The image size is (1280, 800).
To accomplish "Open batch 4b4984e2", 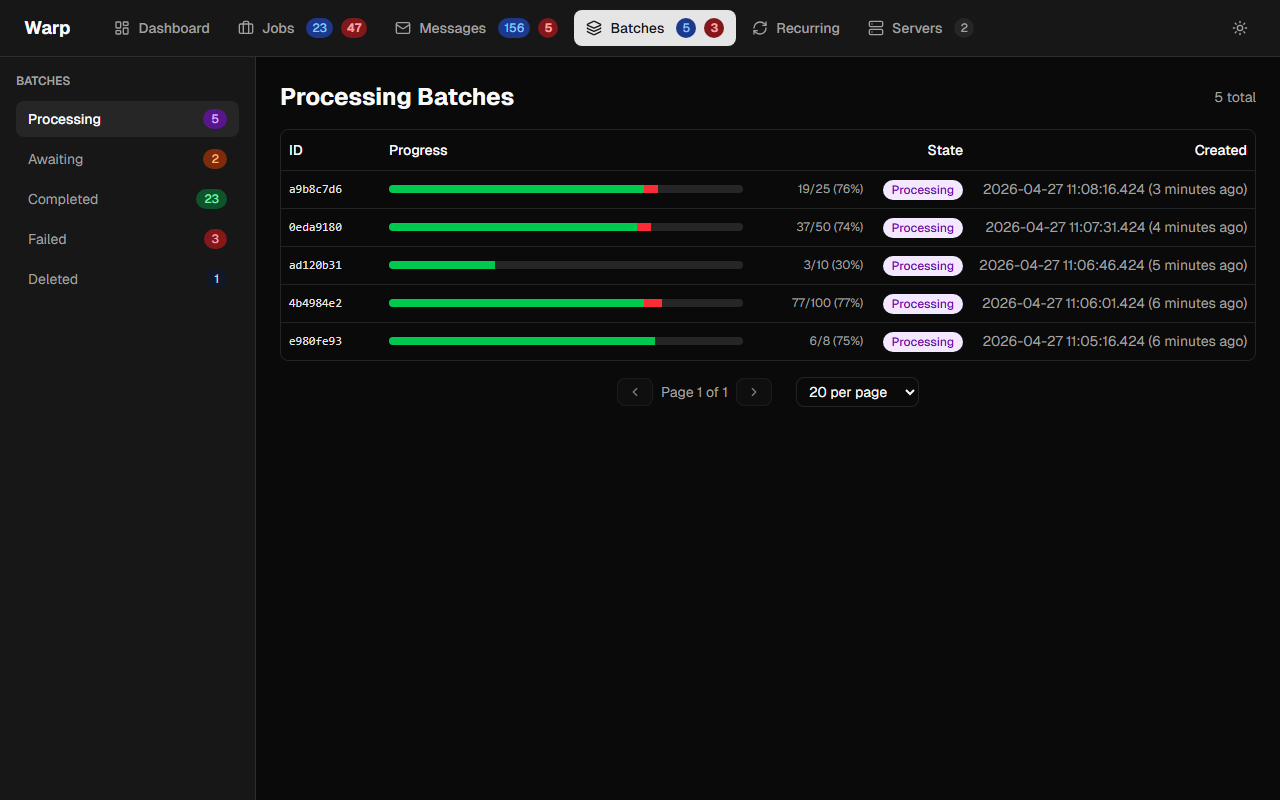I will [x=316, y=303].
